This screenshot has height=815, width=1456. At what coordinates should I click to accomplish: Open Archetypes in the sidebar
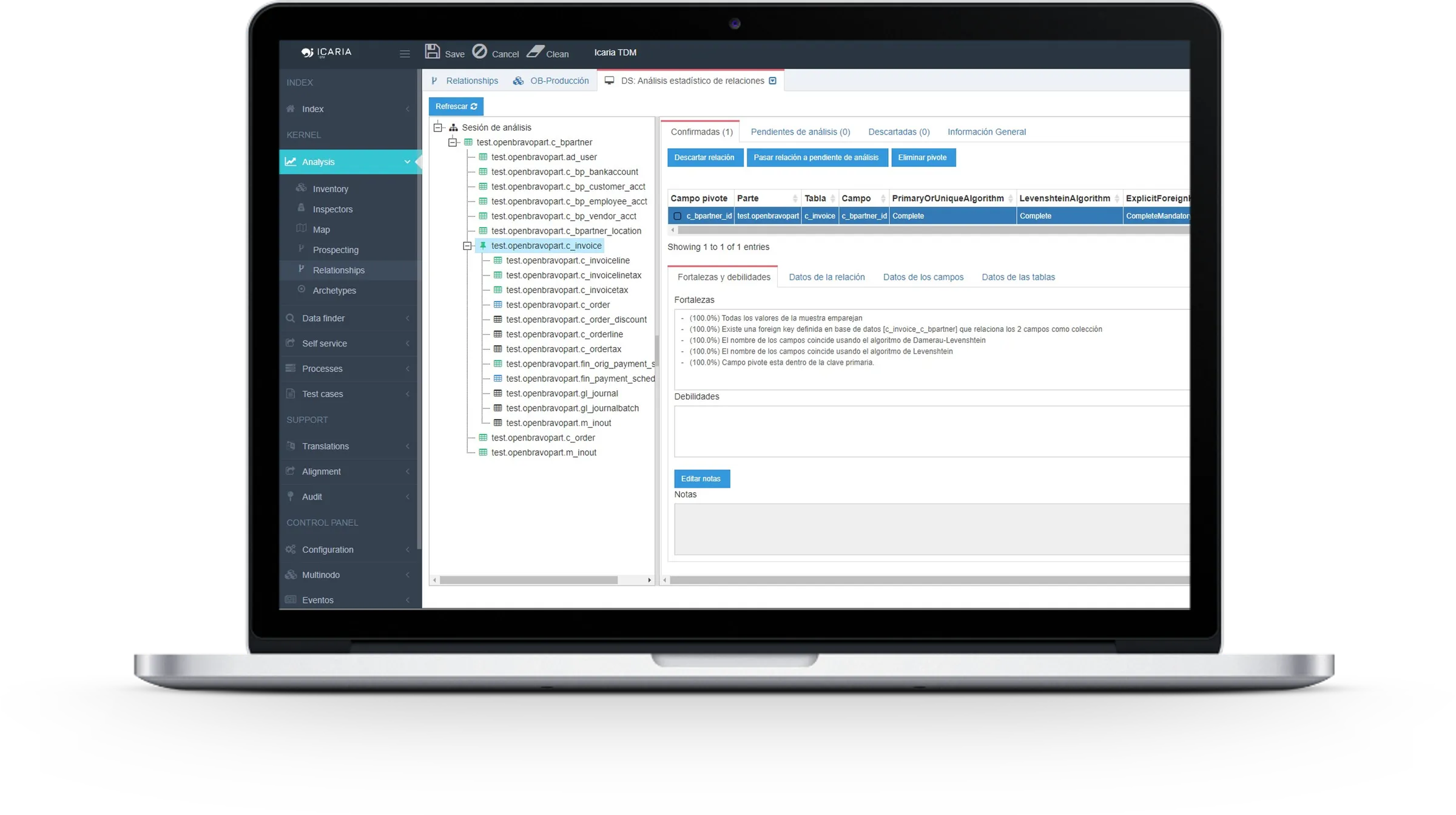click(x=334, y=291)
